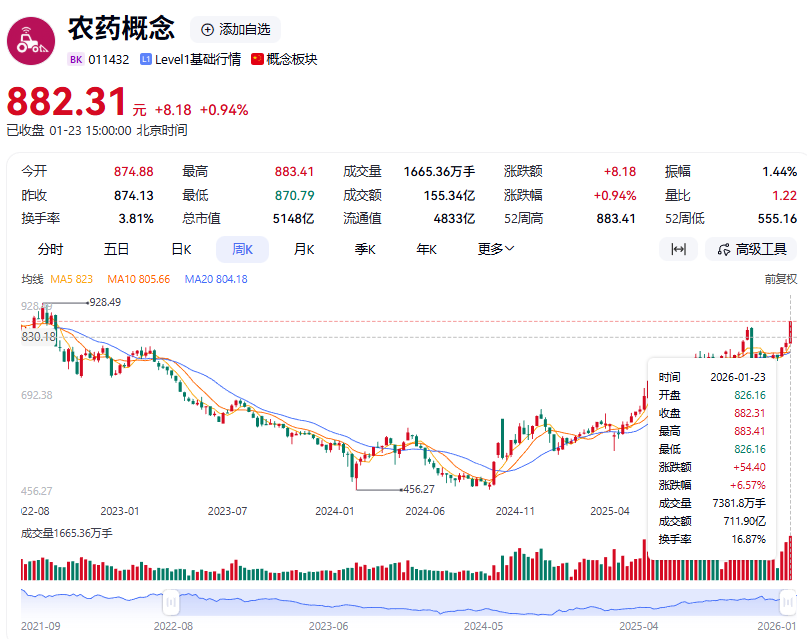The image size is (807, 639).
Task: Click the BK sector code badge
Action: 76,59
